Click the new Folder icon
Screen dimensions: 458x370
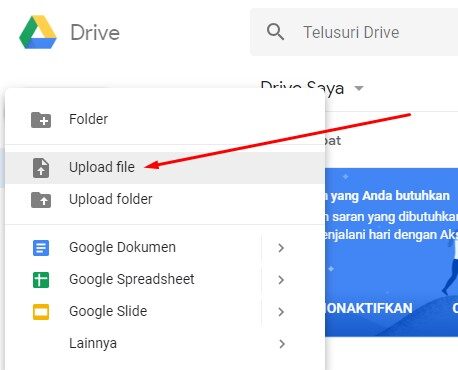click(41, 120)
